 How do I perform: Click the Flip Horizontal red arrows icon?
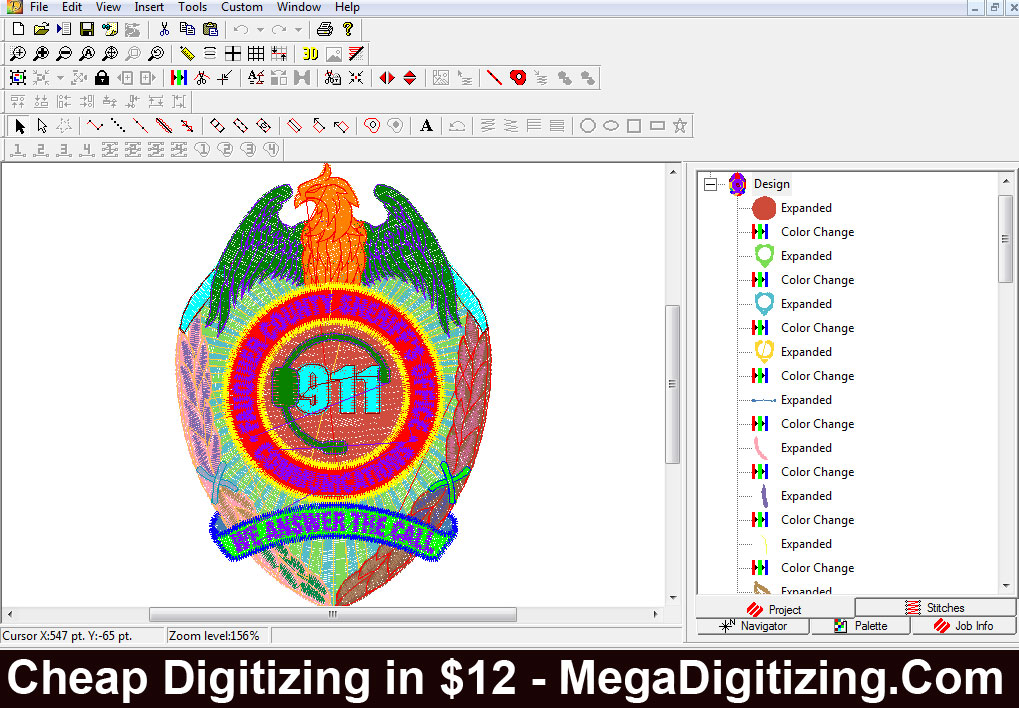click(x=387, y=78)
